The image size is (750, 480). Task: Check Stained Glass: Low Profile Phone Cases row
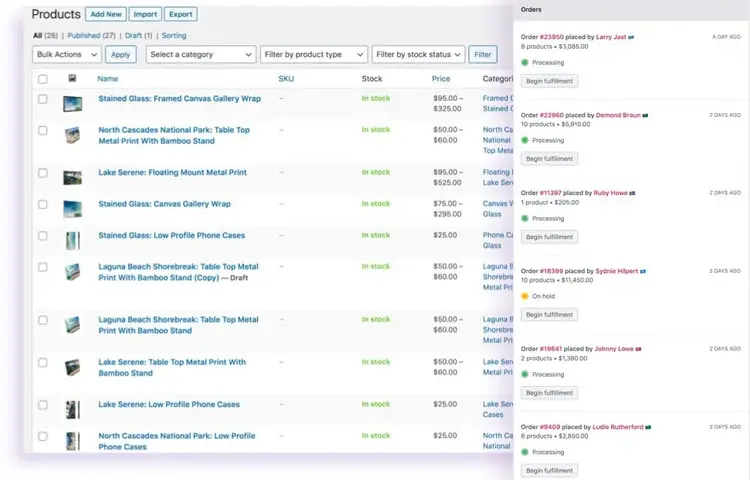click(x=43, y=236)
